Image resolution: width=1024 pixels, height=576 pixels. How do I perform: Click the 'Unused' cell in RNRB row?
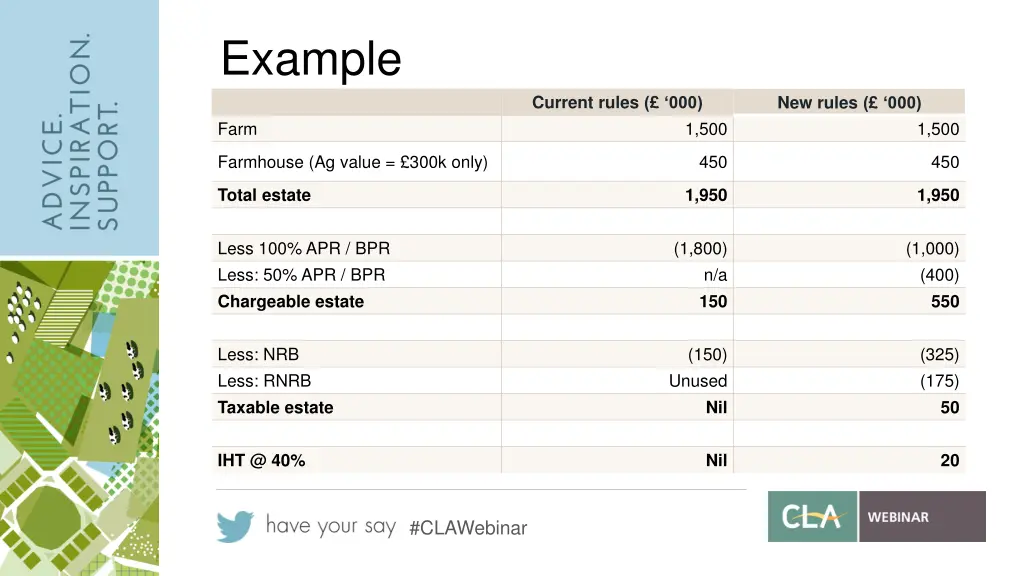(697, 381)
